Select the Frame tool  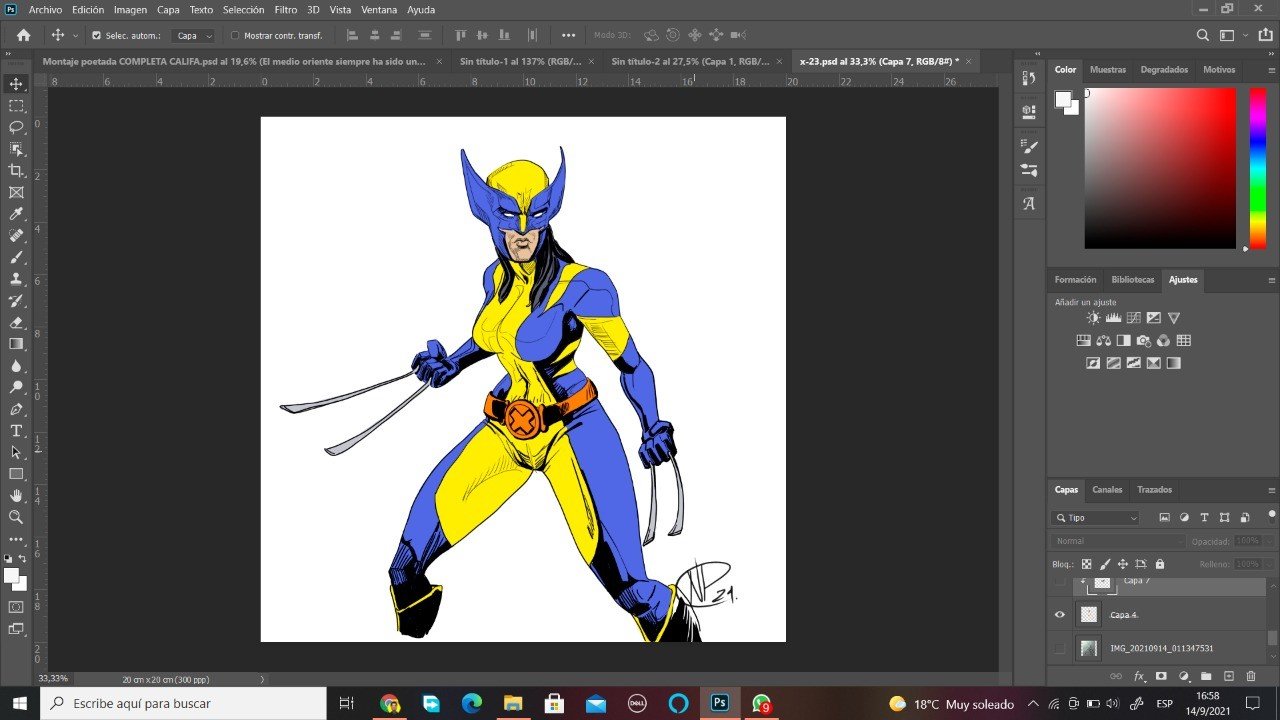(x=16, y=192)
